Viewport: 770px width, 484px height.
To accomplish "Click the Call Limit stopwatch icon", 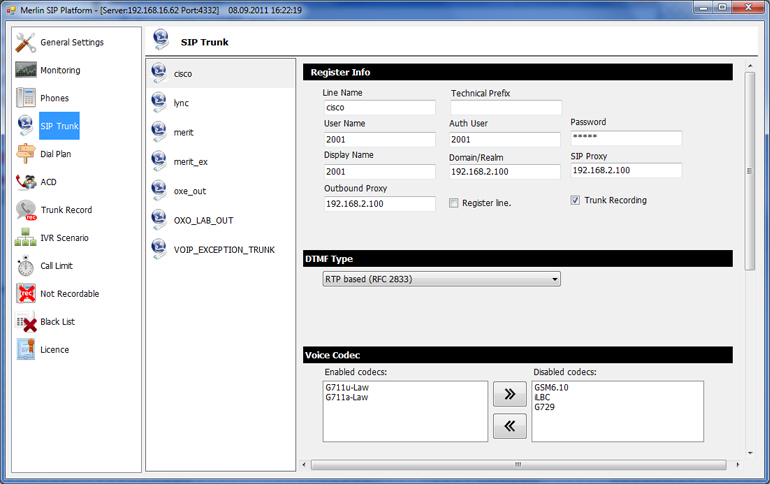I will pos(26,266).
